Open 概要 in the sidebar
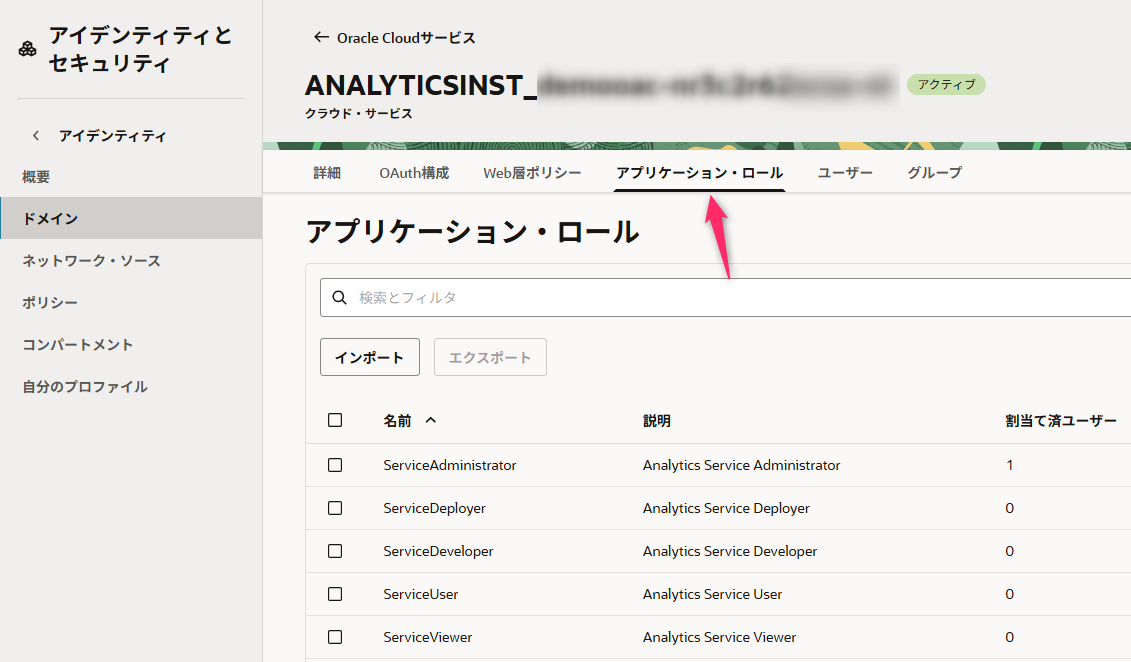 tap(36, 177)
